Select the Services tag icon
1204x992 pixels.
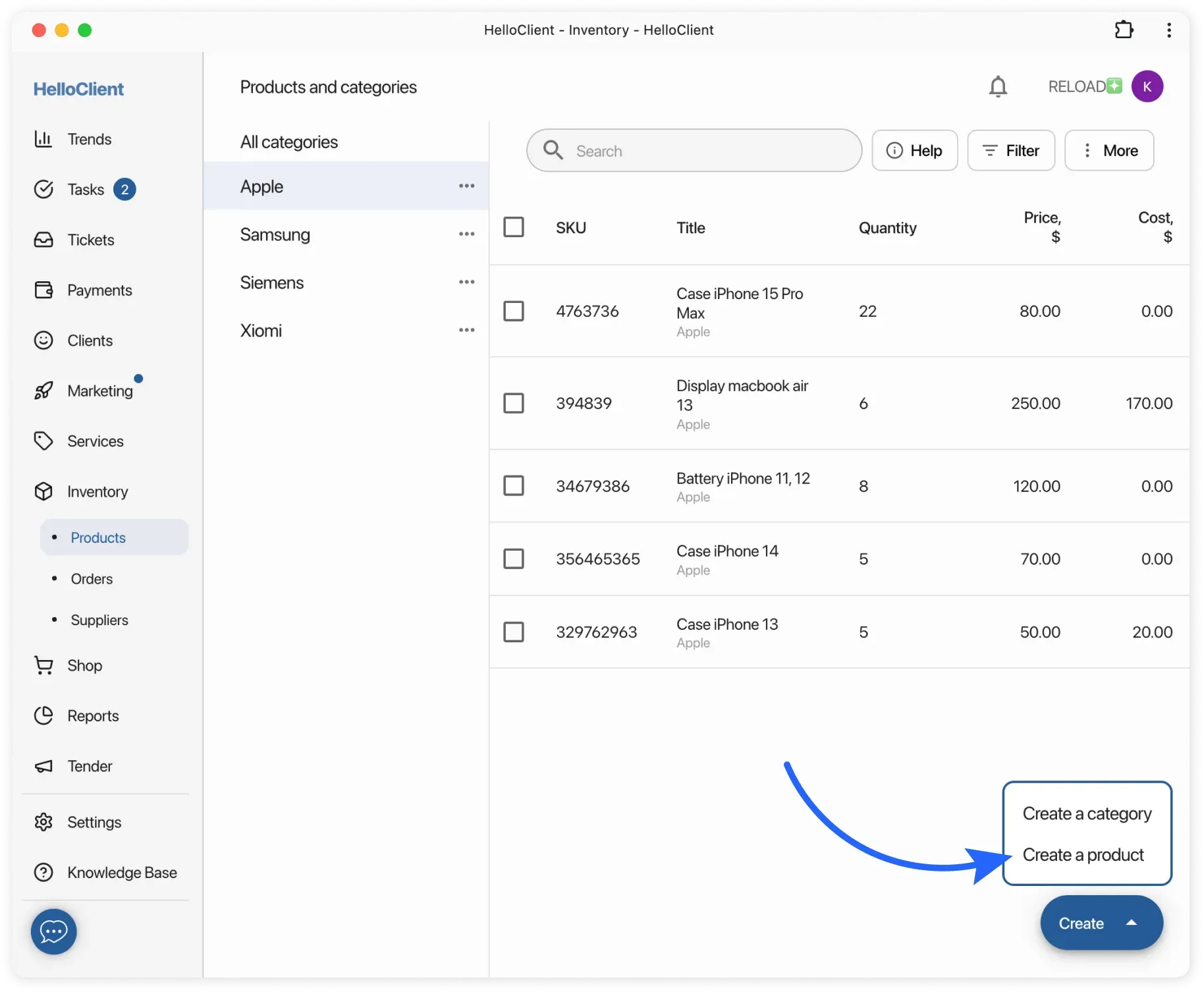click(43, 440)
